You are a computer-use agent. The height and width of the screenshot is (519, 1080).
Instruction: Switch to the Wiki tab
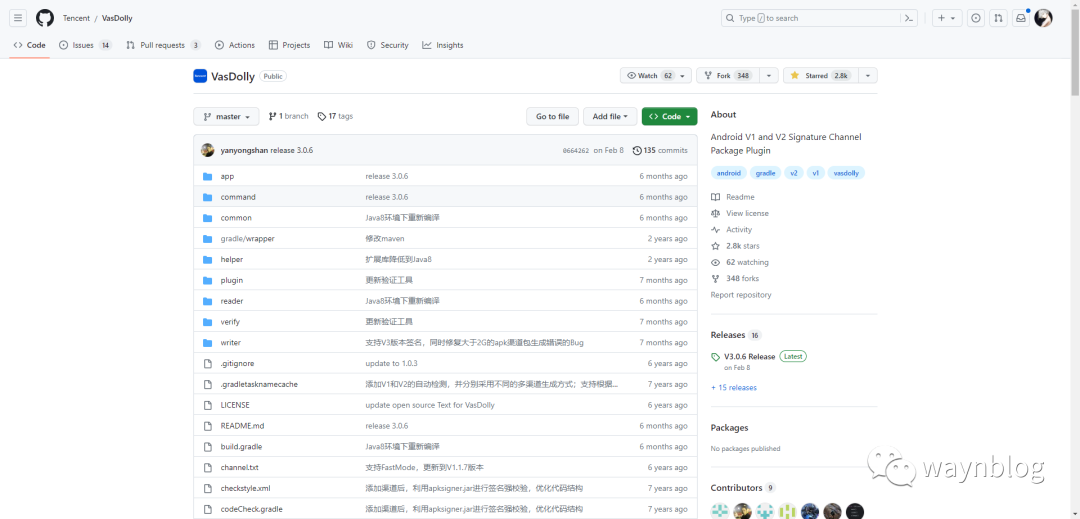tap(338, 45)
